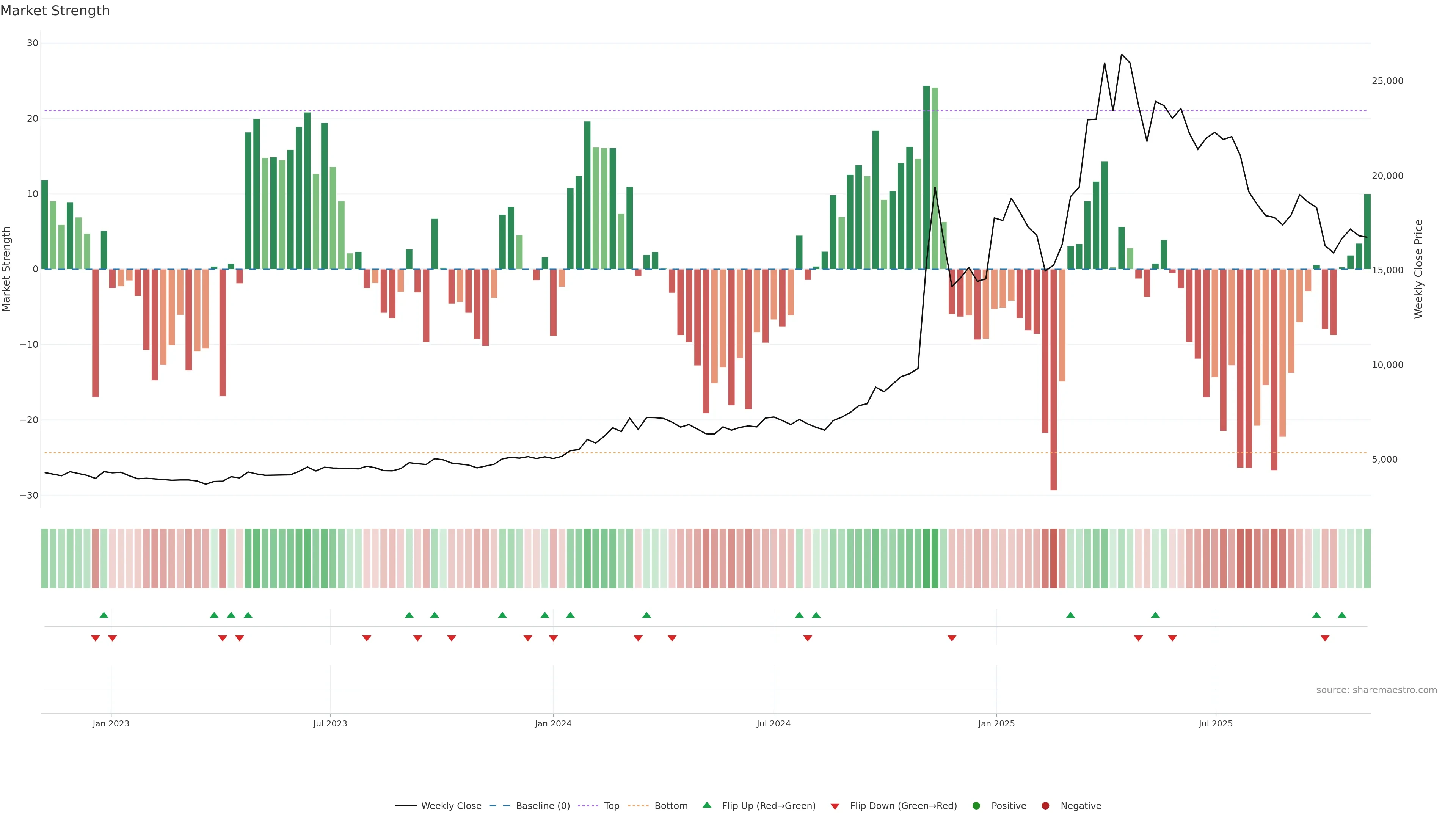Viewport: 1456px width, 819px height.
Task: Click the darkest red heat strip cell
Action: coord(1054,559)
